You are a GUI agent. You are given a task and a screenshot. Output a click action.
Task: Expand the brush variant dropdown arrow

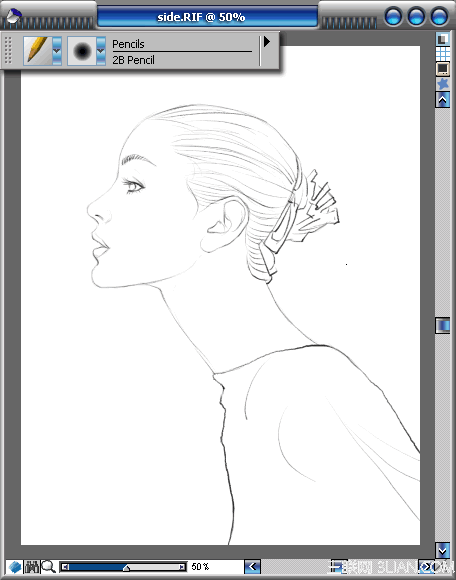tap(101, 51)
